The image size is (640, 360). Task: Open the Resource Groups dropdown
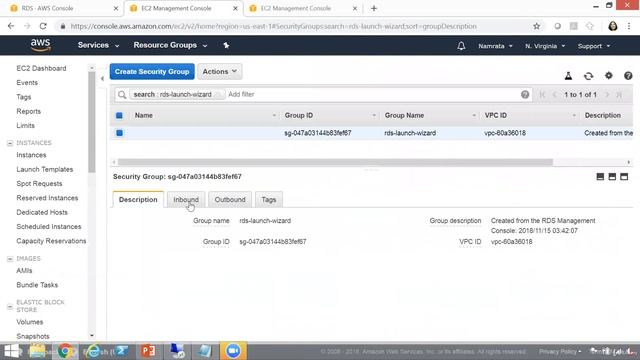coord(170,45)
